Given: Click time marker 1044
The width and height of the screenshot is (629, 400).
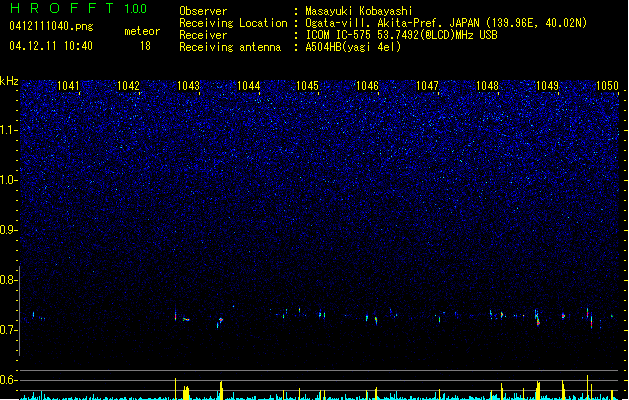Looking at the screenshot, I should (248, 86).
